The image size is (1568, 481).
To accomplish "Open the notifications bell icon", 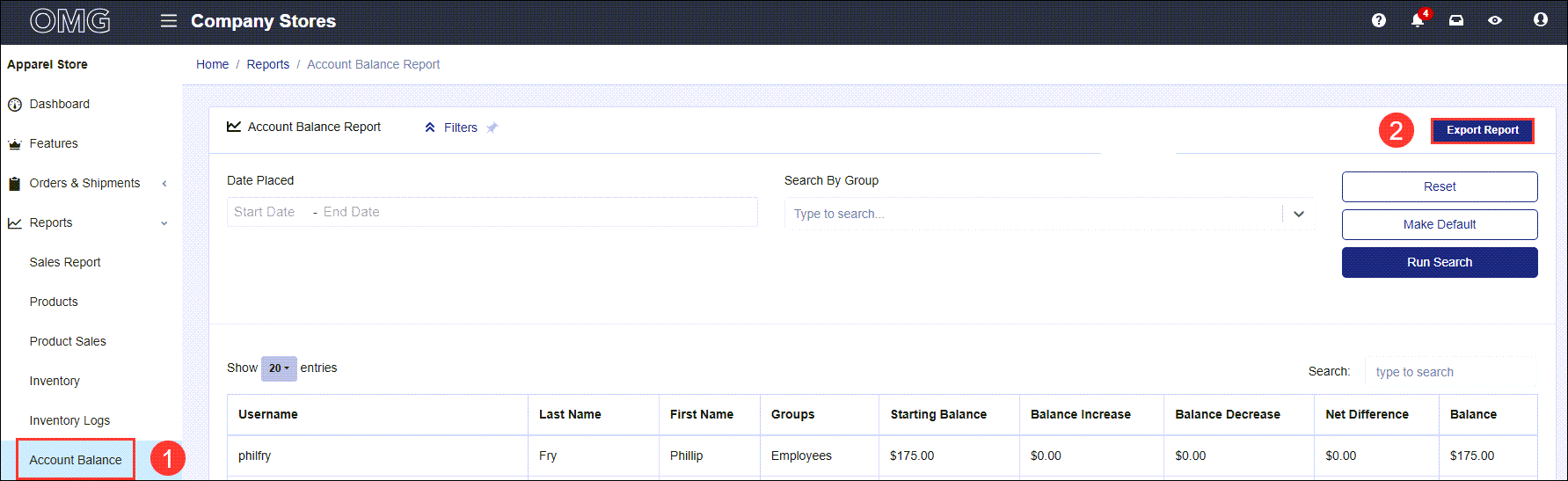I will (x=1418, y=19).
